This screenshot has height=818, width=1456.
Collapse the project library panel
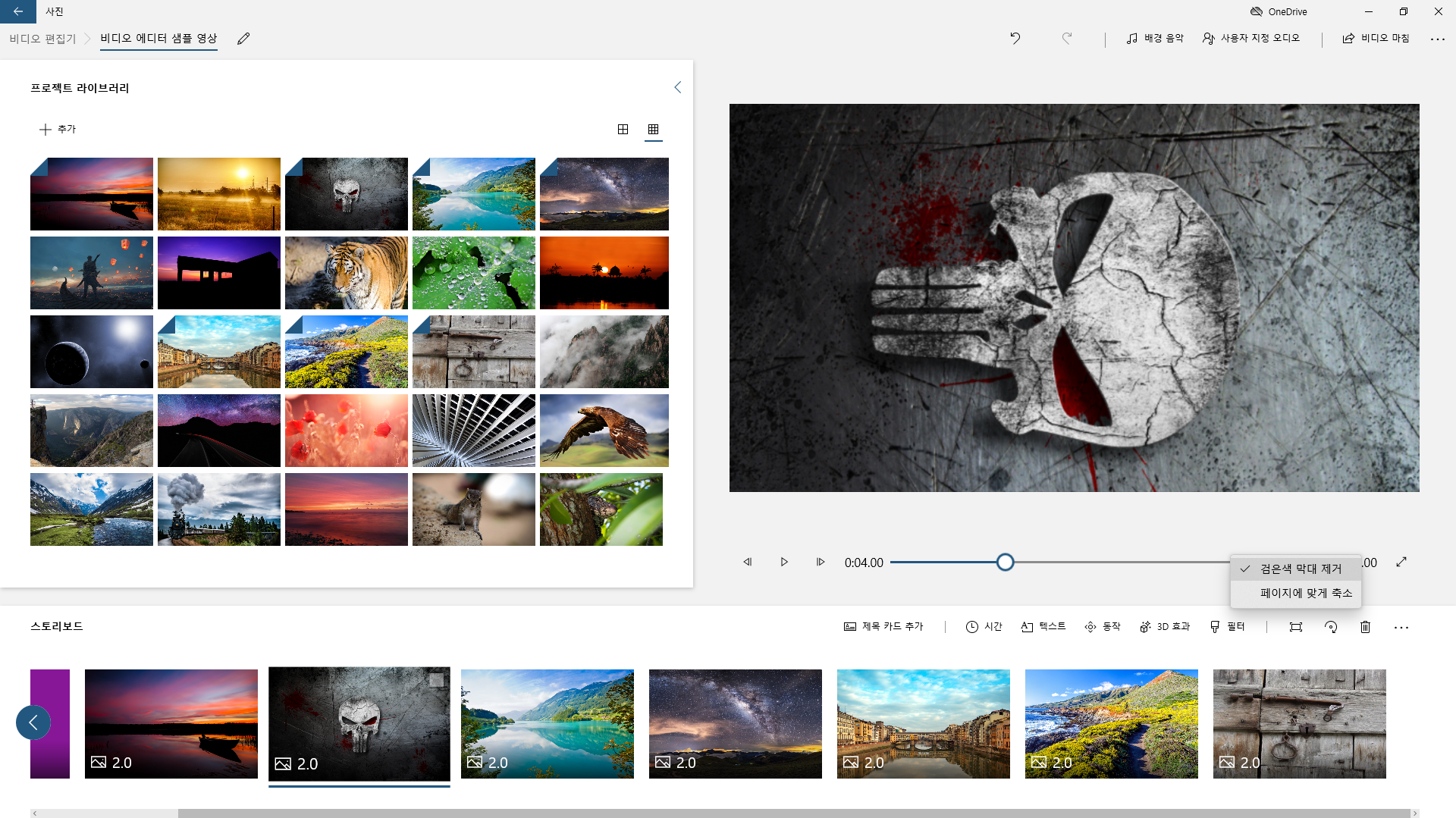[678, 87]
